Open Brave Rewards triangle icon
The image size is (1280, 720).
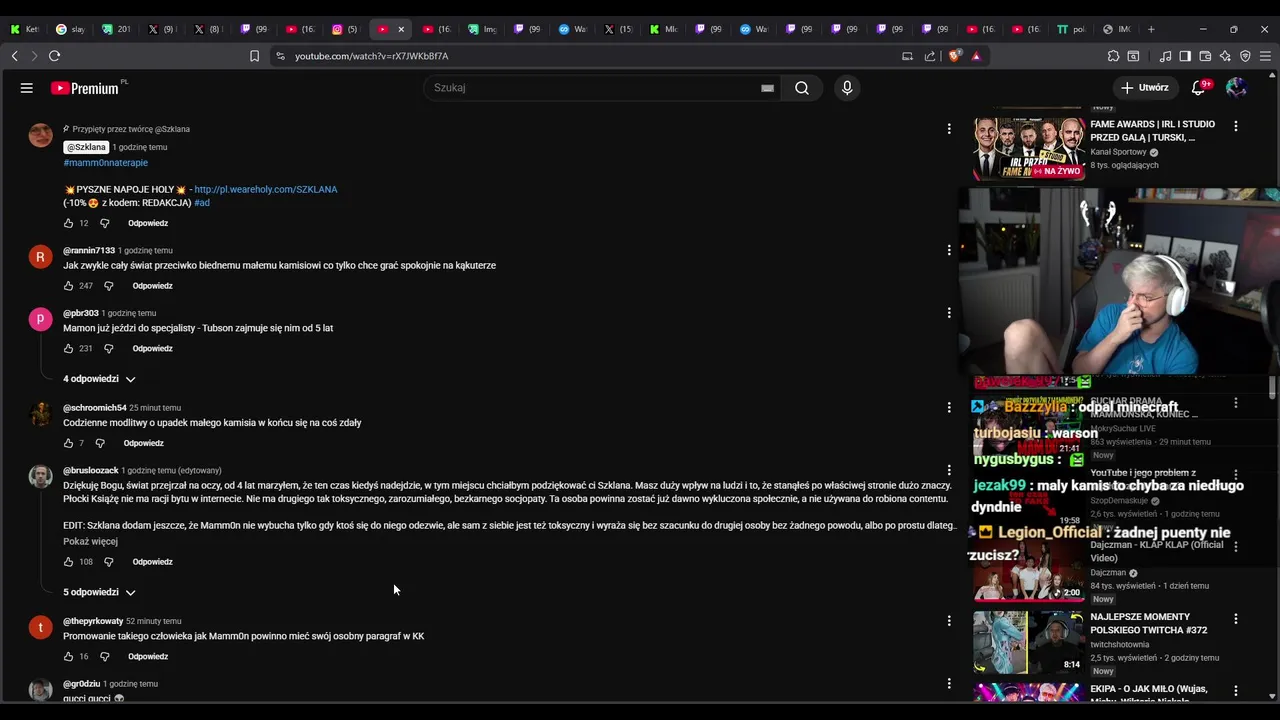(x=976, y=56)
